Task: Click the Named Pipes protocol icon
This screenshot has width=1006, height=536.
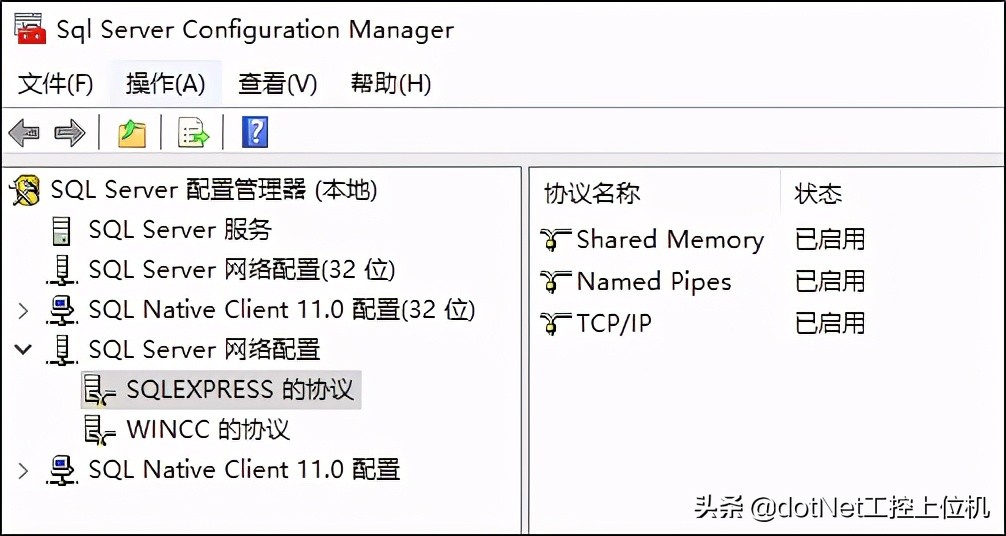Action: (556, 282)
